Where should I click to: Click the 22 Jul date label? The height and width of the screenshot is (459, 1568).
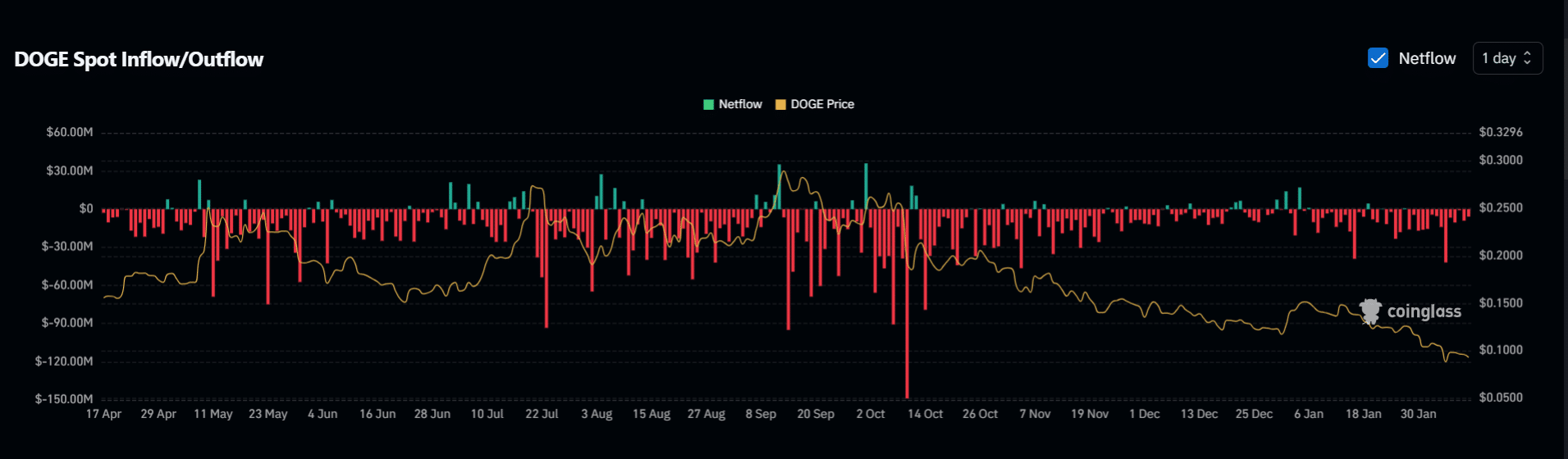[x=542, y=414]
